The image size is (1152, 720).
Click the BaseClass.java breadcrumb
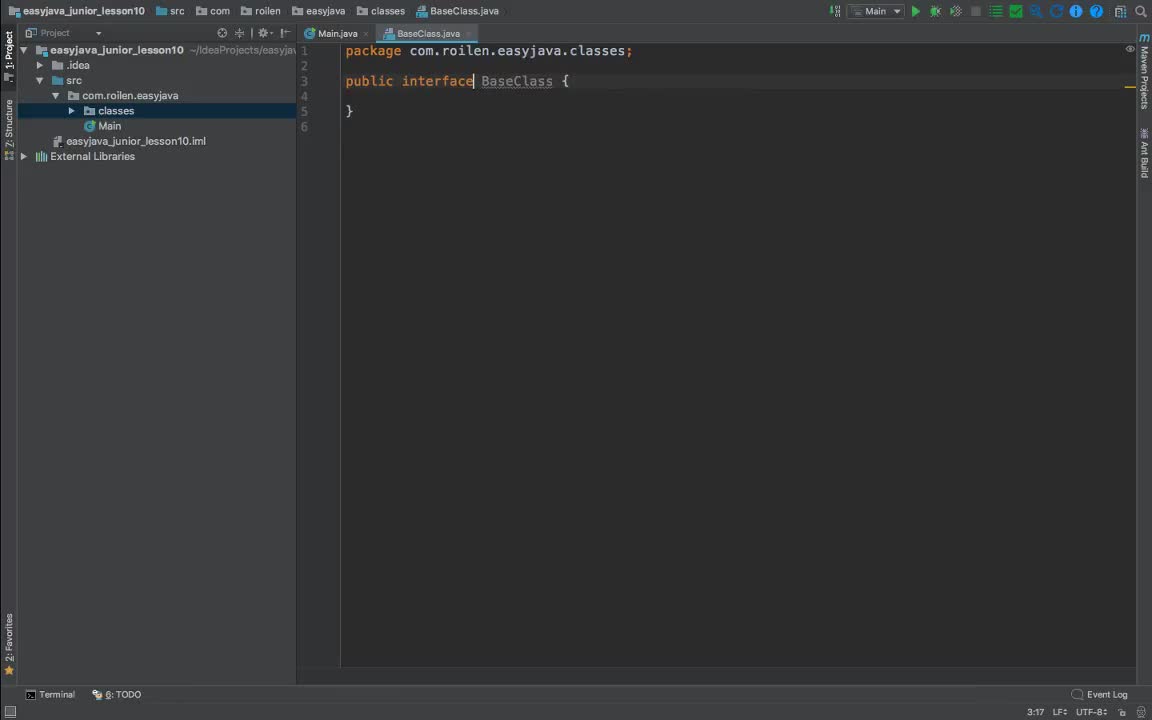[458, 12]
